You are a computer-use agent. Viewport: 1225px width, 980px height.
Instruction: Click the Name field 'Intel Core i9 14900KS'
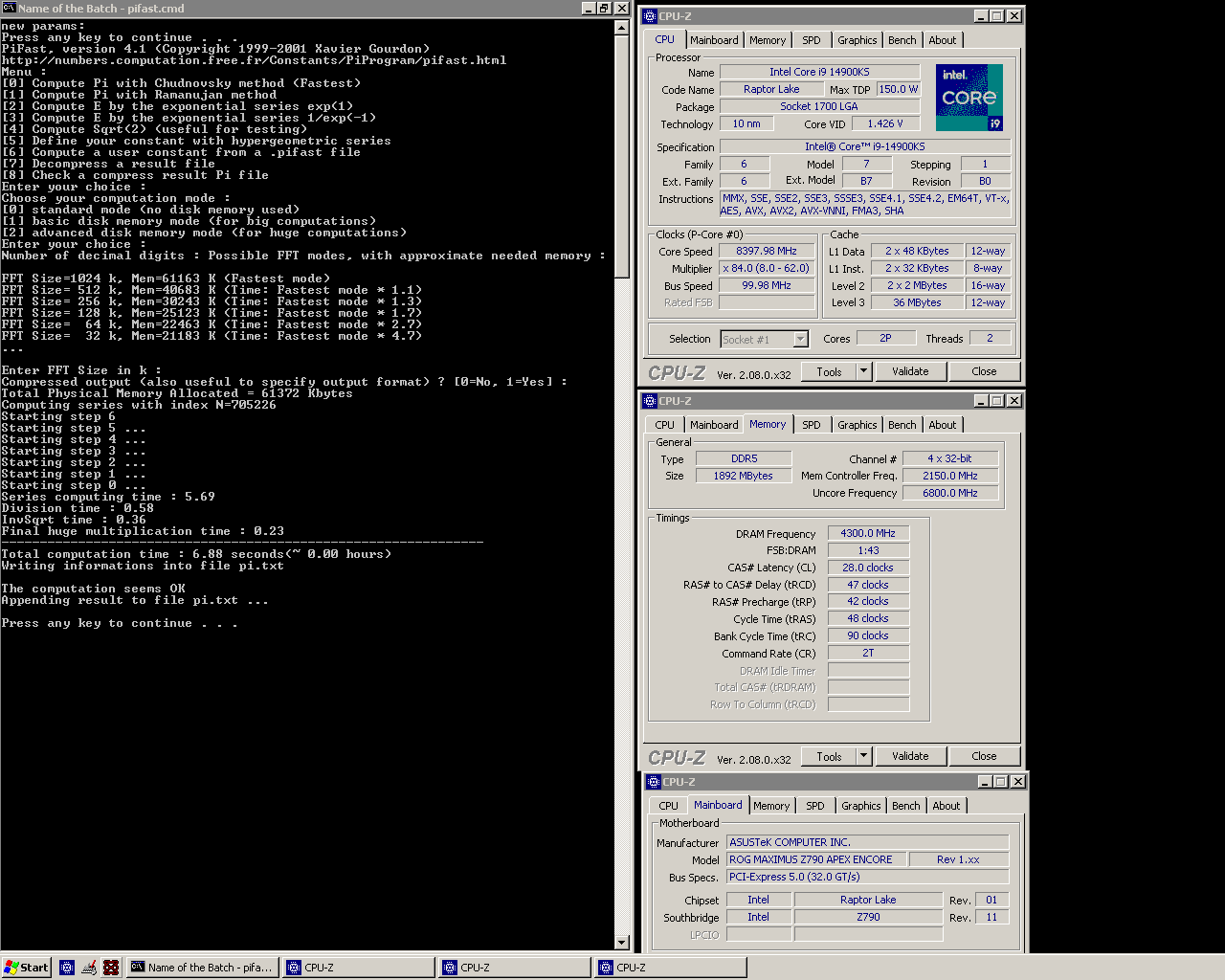pos(819,72)
